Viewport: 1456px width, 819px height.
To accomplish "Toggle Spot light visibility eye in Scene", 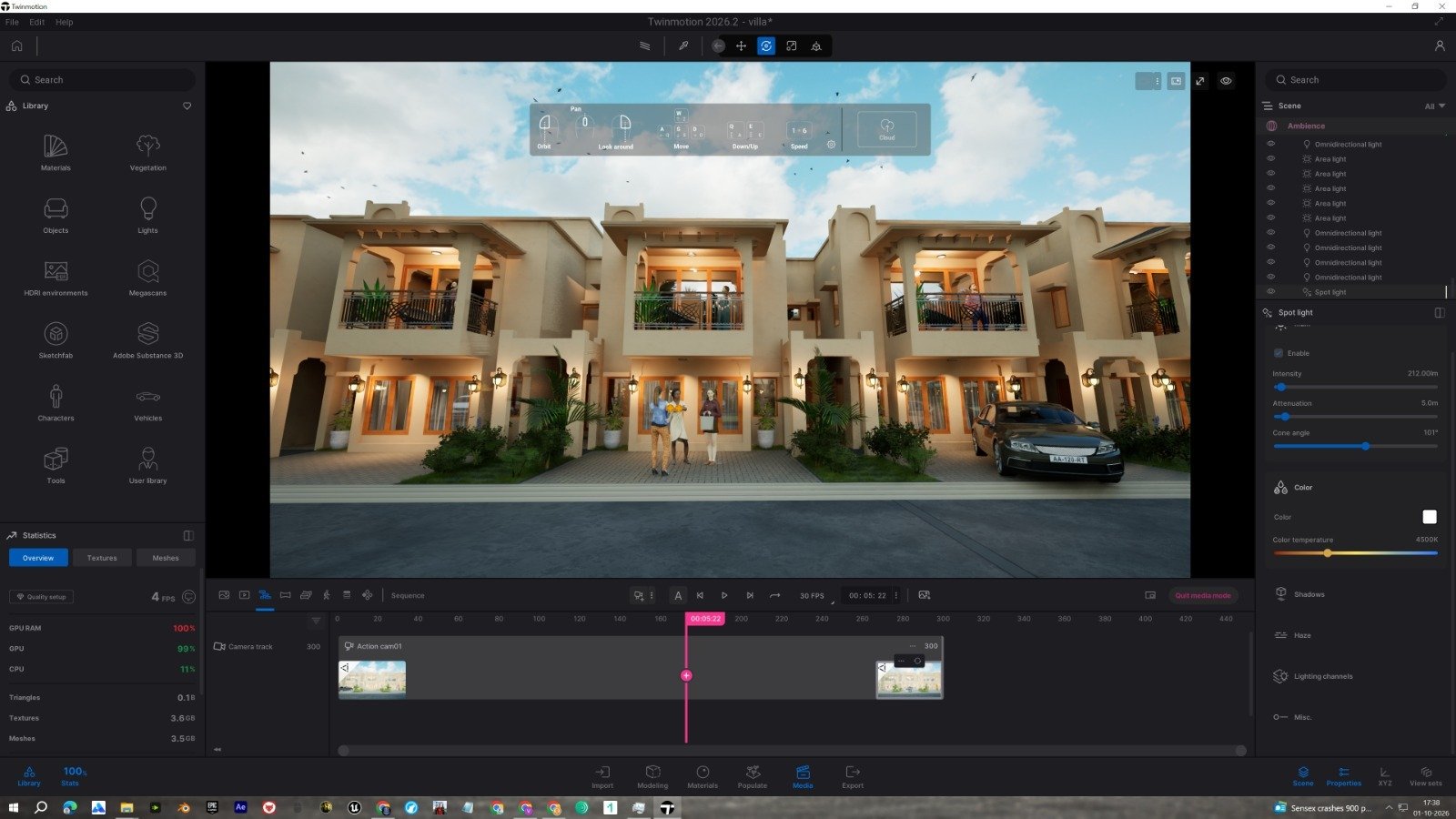I will click(x=1271, y=291).
